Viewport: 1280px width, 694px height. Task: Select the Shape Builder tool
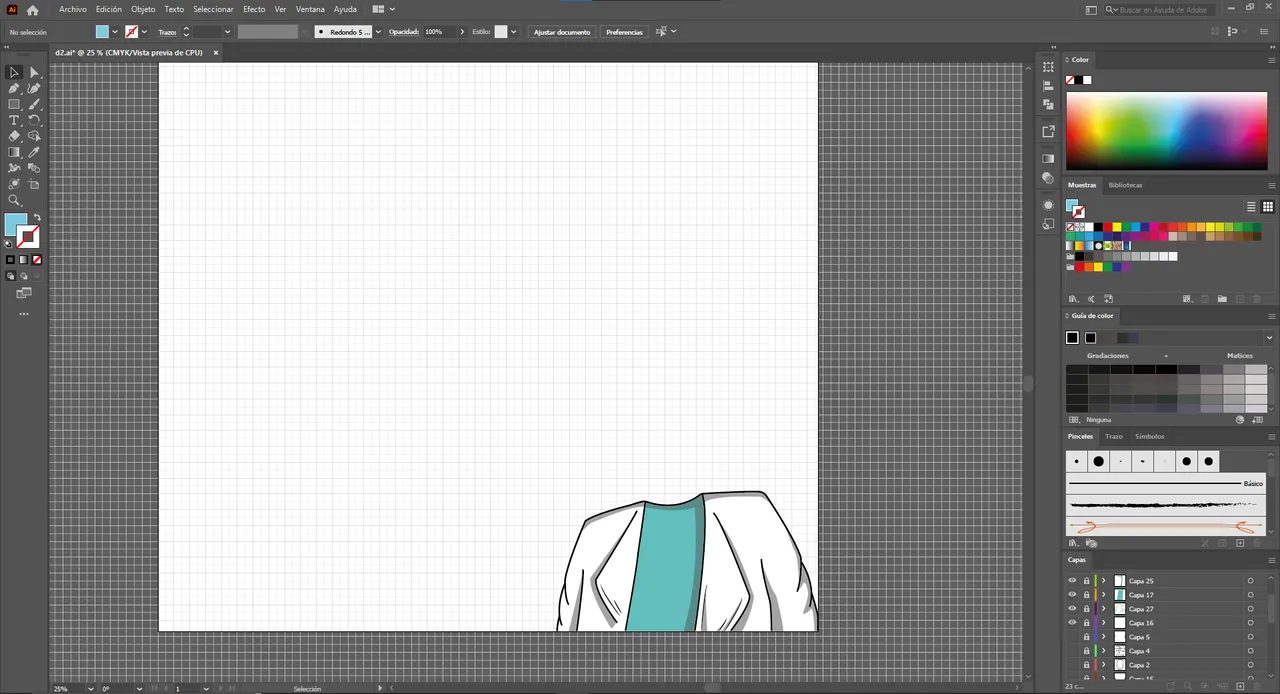coord(34,136)
